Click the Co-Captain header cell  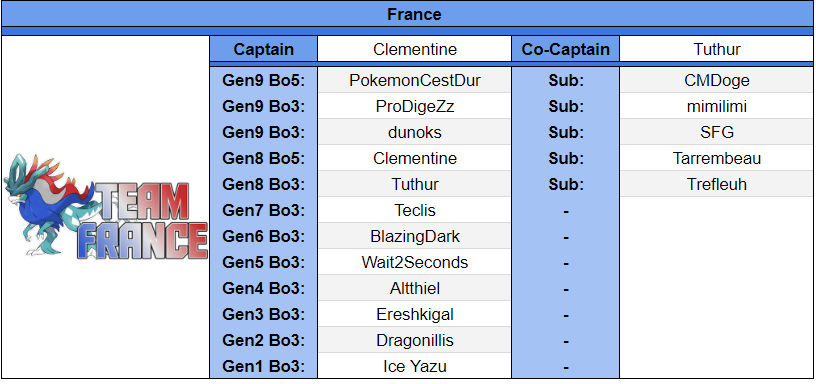click(566, 49)
